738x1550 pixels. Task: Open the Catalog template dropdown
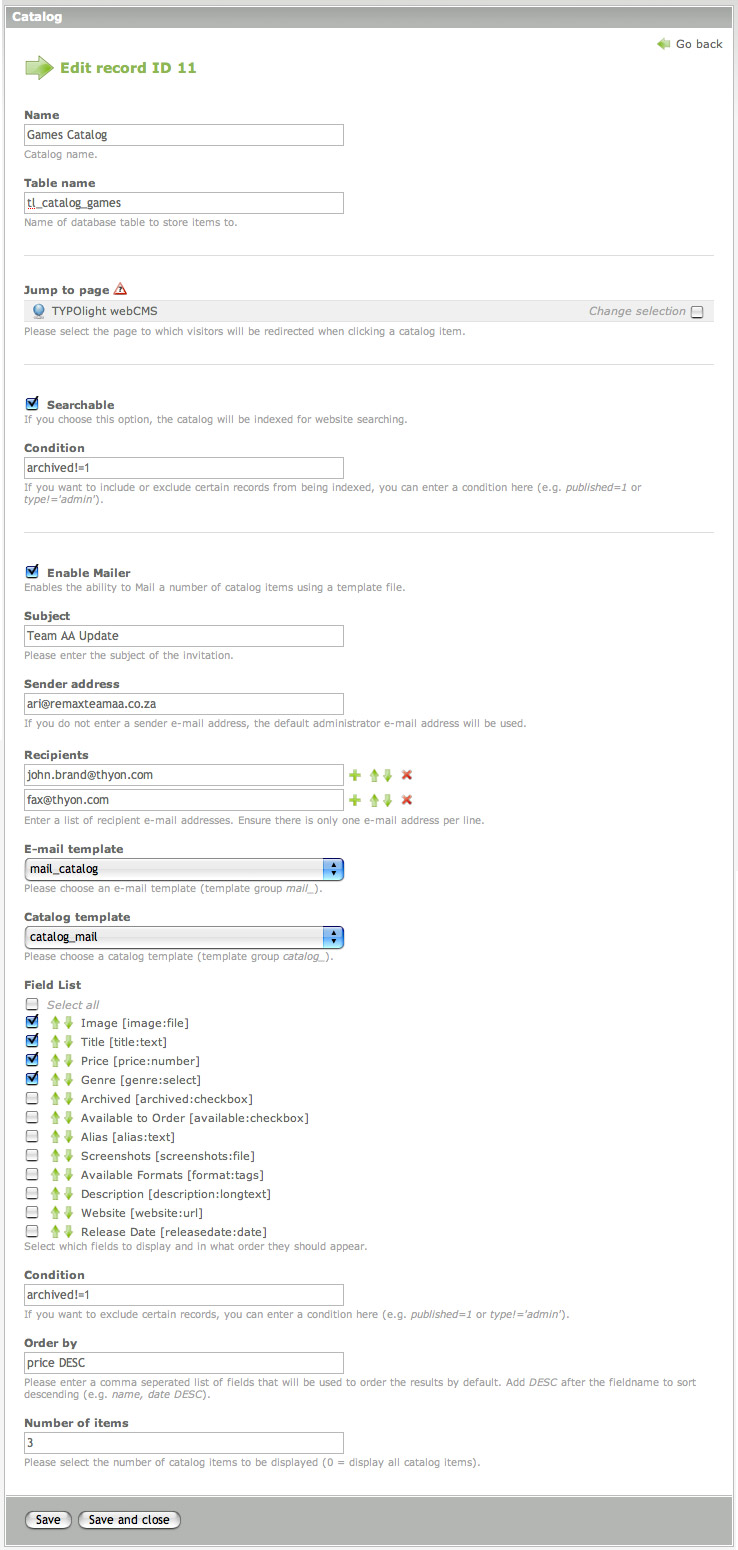pos(184,937)
